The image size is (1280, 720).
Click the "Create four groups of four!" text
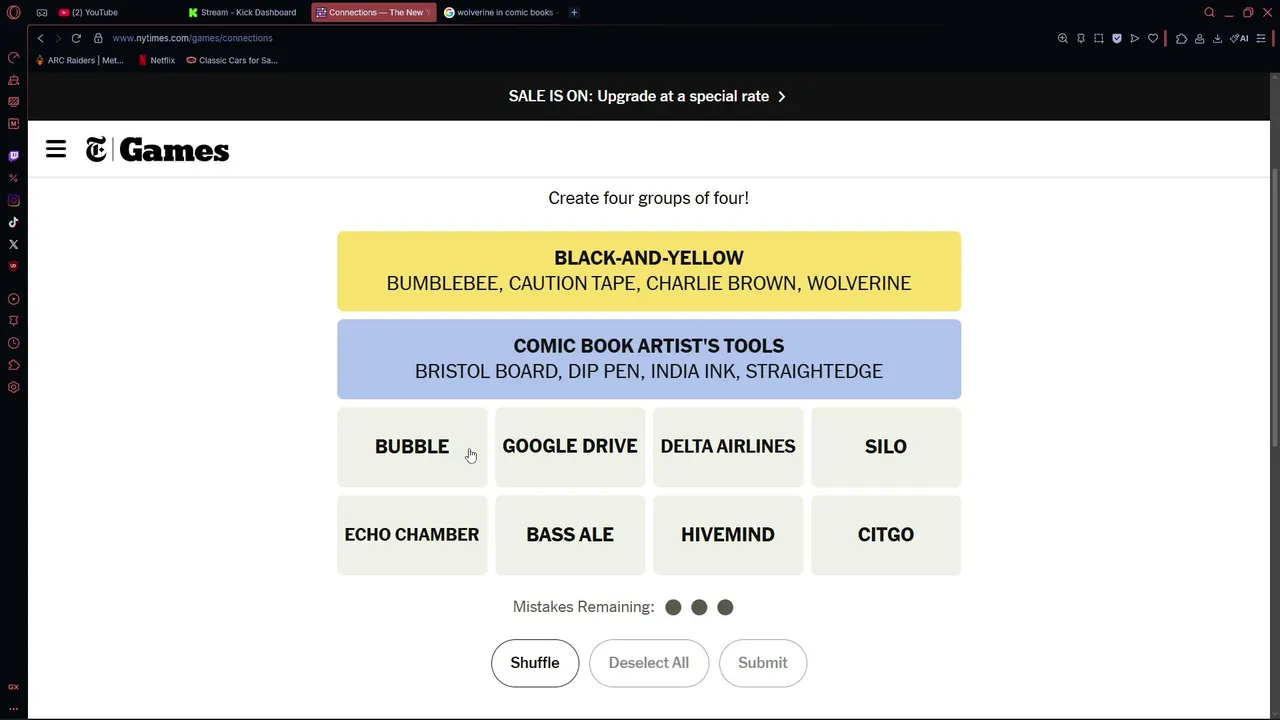(648, 198)
